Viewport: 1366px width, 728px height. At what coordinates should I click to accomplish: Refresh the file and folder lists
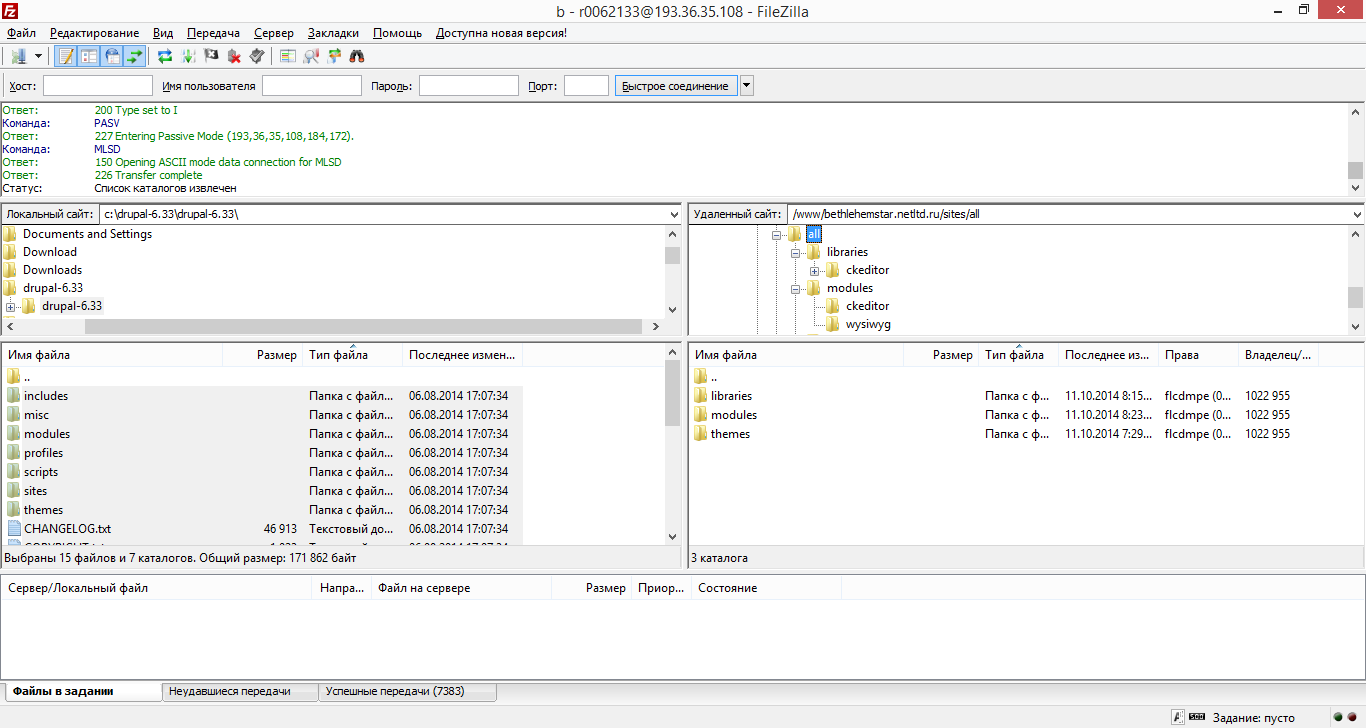(x=166, y=56)
